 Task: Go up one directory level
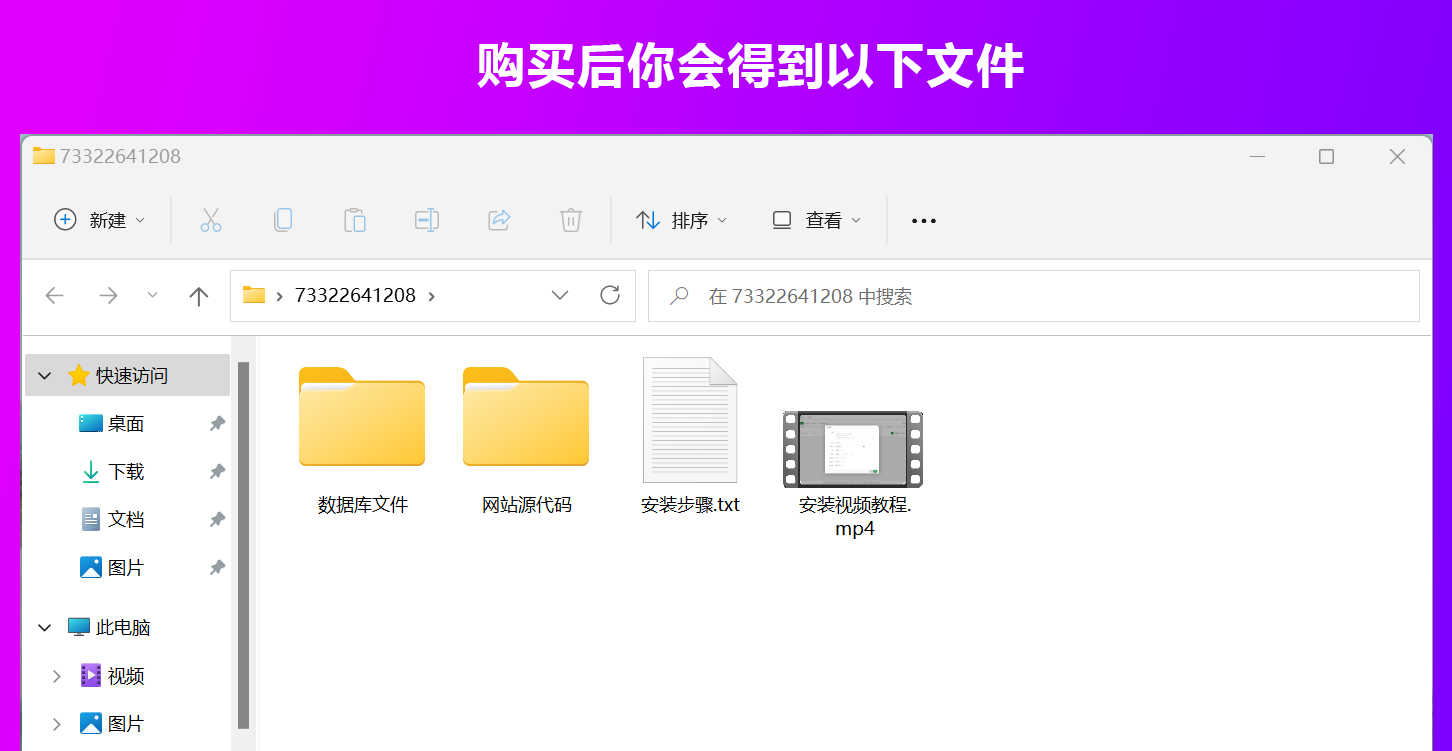pyautogui.click(x=199, y=296)
